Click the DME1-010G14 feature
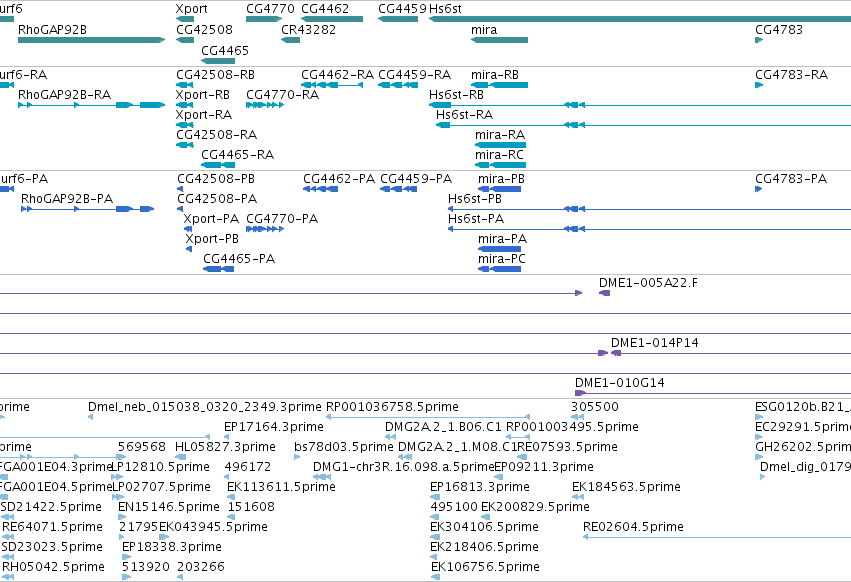Viewport: 851px width, 582px height. [713, 393]
